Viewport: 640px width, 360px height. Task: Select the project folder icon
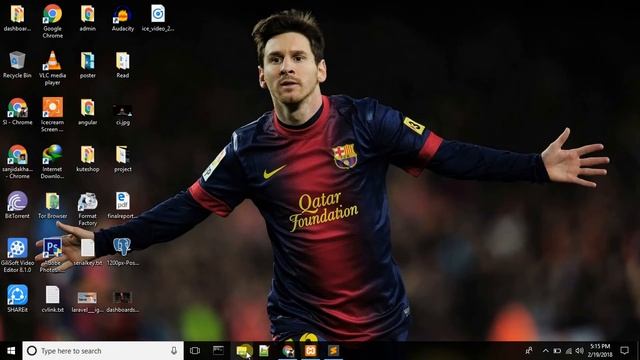tap(122, 159)
